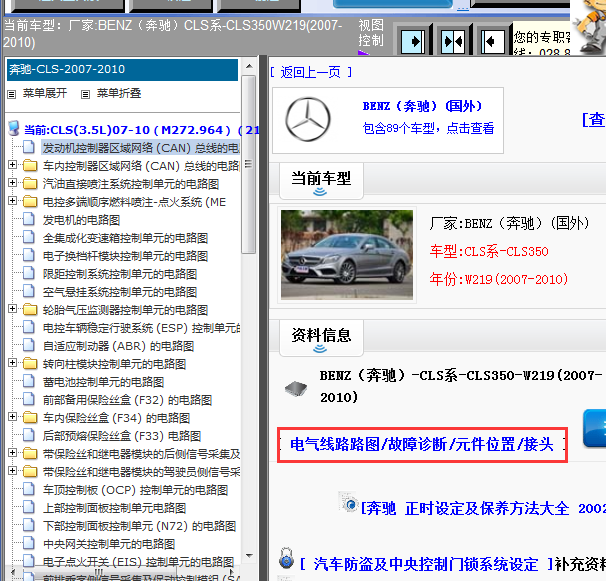Click the view control center-merge arrows icon
The width and height of the screenshot is (606, 581).
(x=453, y=41)
